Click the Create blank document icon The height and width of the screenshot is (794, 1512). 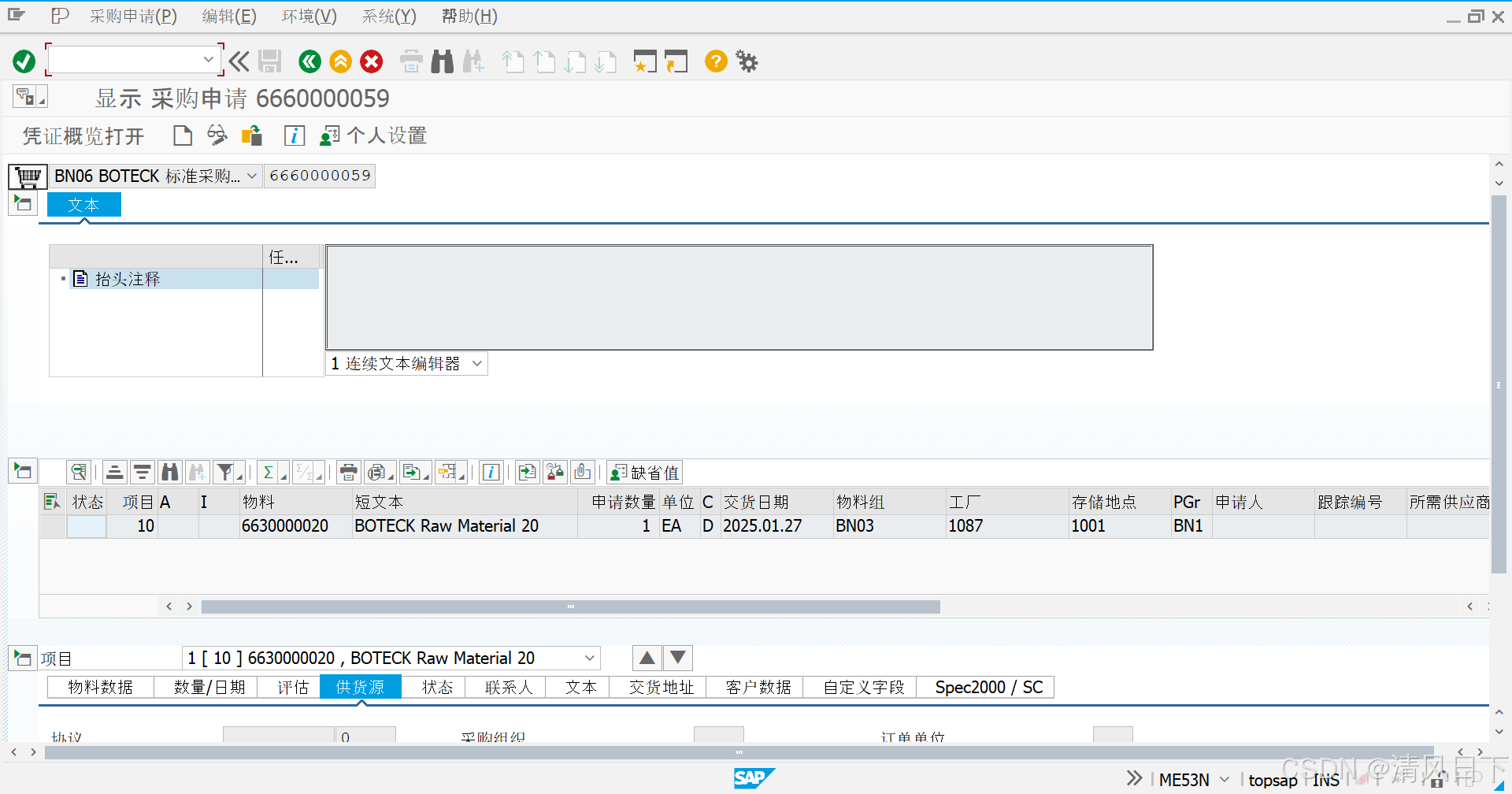(183, 136)
